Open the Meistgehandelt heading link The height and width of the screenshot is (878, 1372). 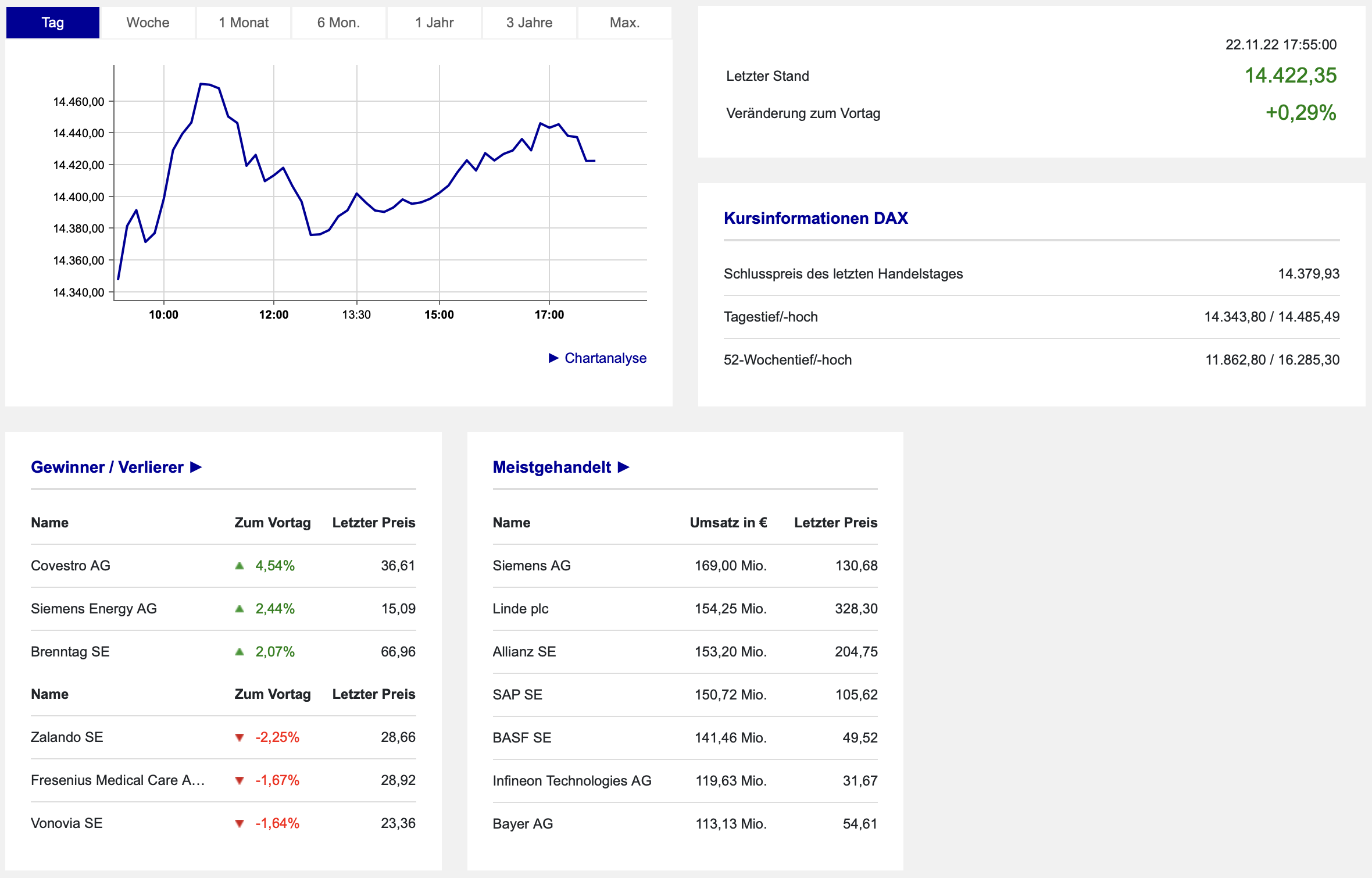(x=551, y=467)
